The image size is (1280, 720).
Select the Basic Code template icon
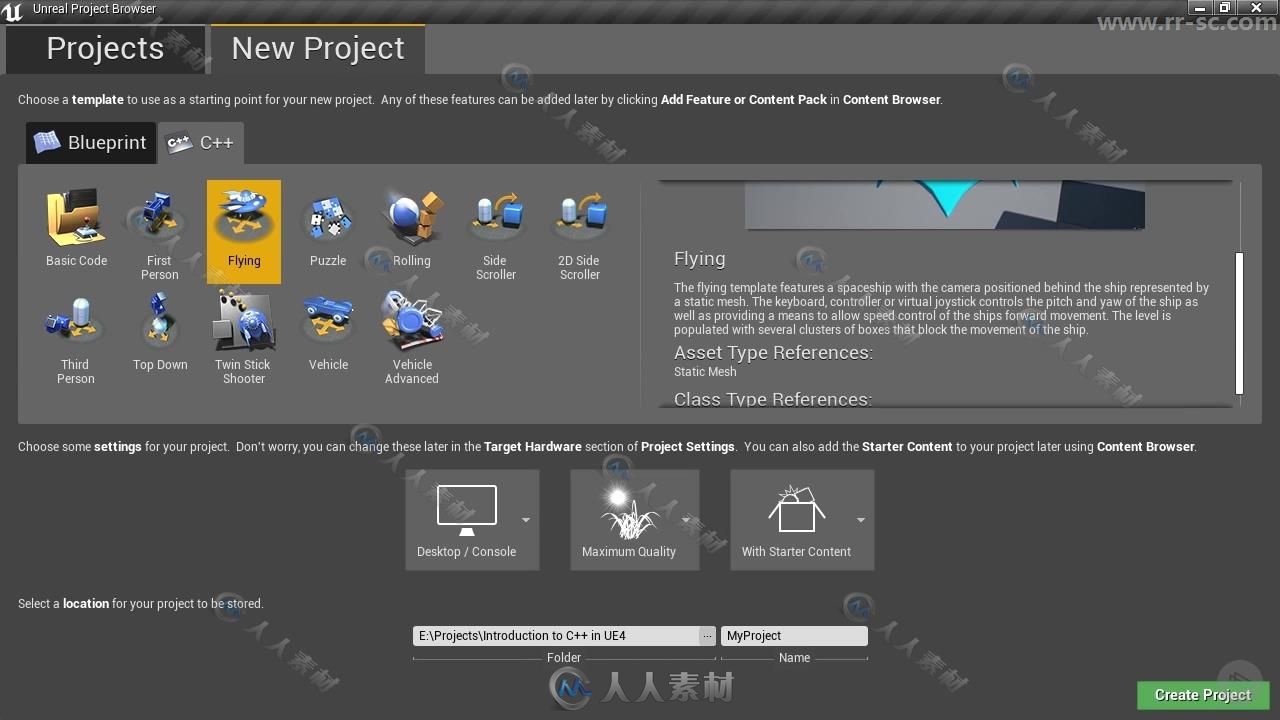[76, 218]
